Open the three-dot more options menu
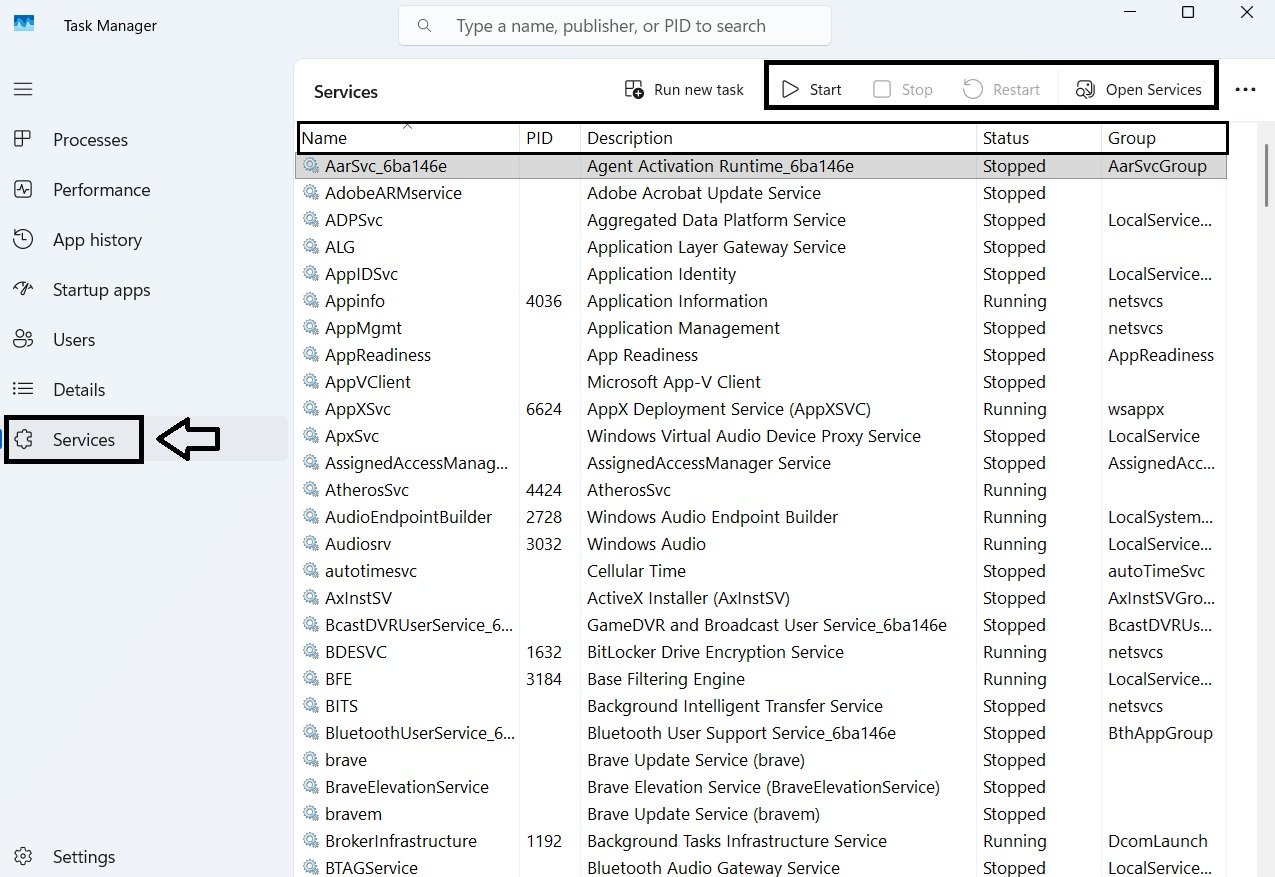Screen dimensions: 1275x877 click(1245, 89)
